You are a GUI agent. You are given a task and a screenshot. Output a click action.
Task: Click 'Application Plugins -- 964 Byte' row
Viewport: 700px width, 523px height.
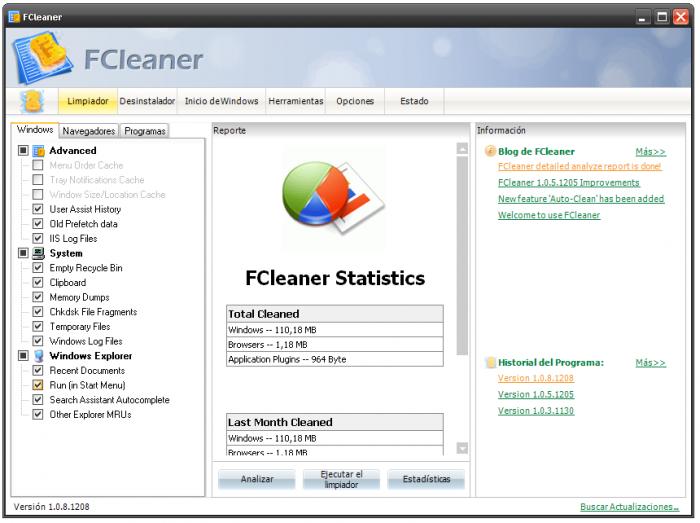[335, 359]
